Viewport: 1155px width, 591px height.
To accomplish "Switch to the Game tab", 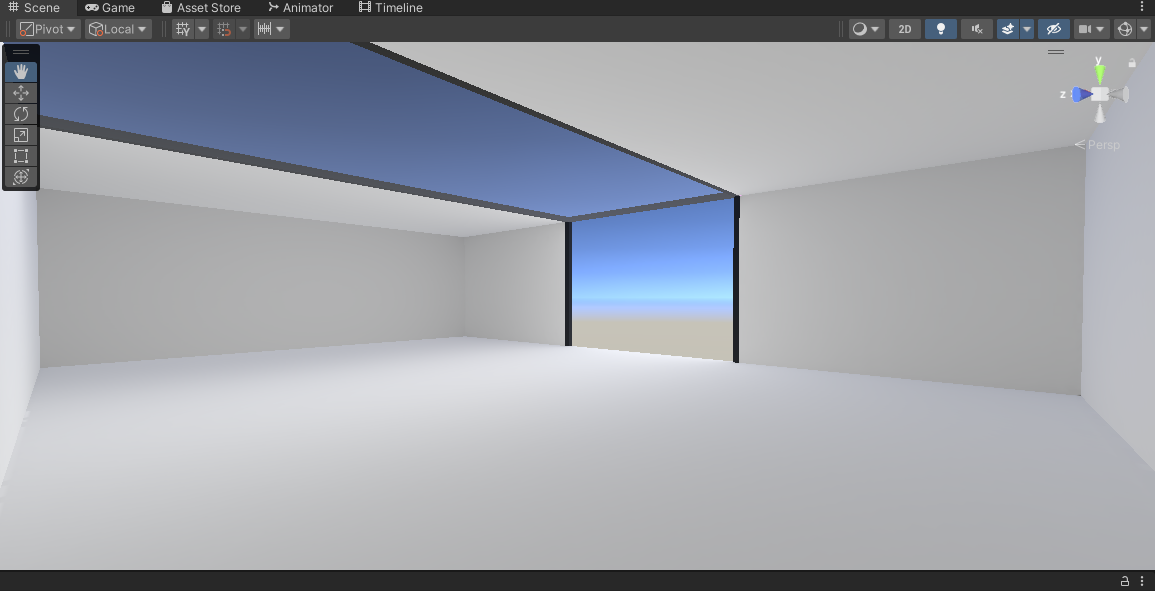I will 110,7.
